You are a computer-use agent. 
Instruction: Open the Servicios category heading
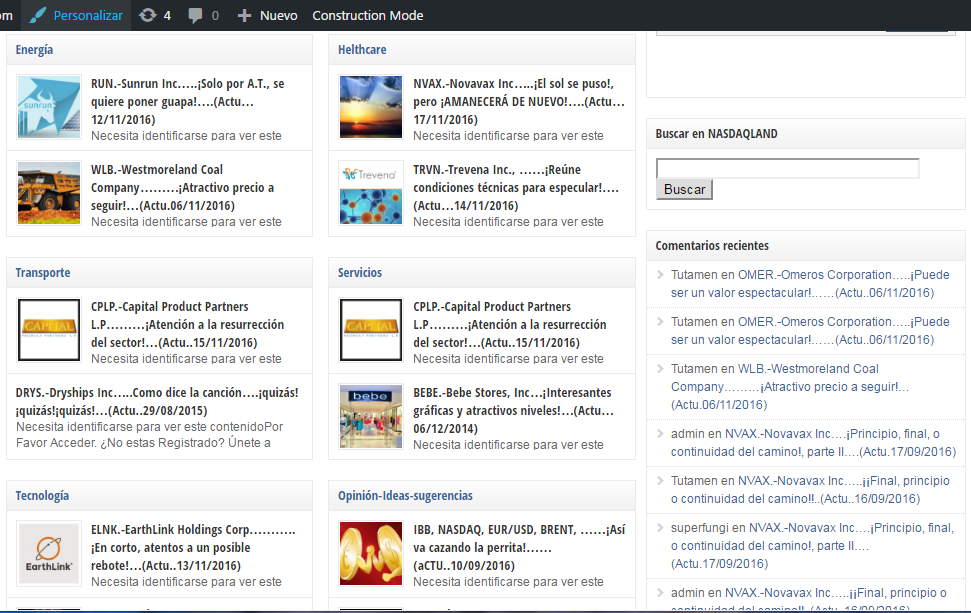coord(360,272)
